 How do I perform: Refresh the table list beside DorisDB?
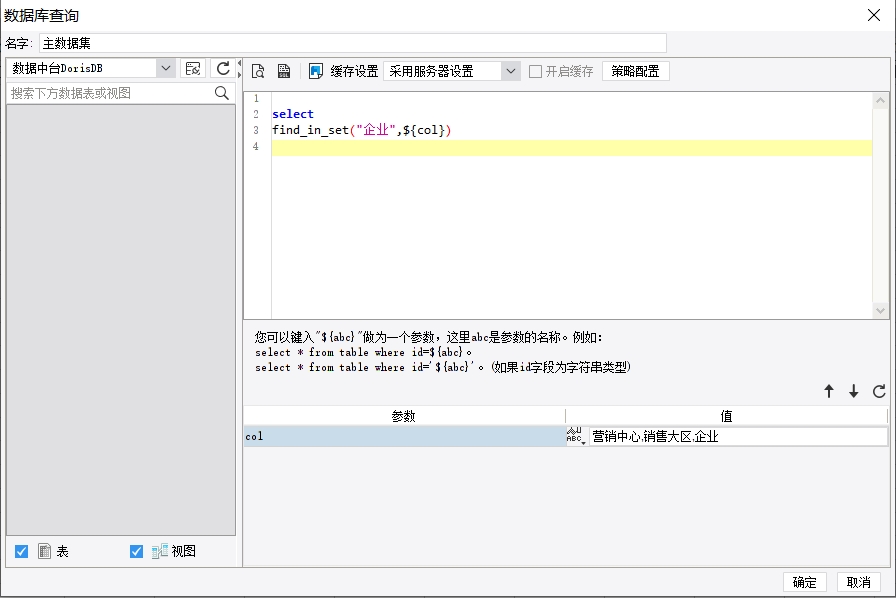point(223,69)
